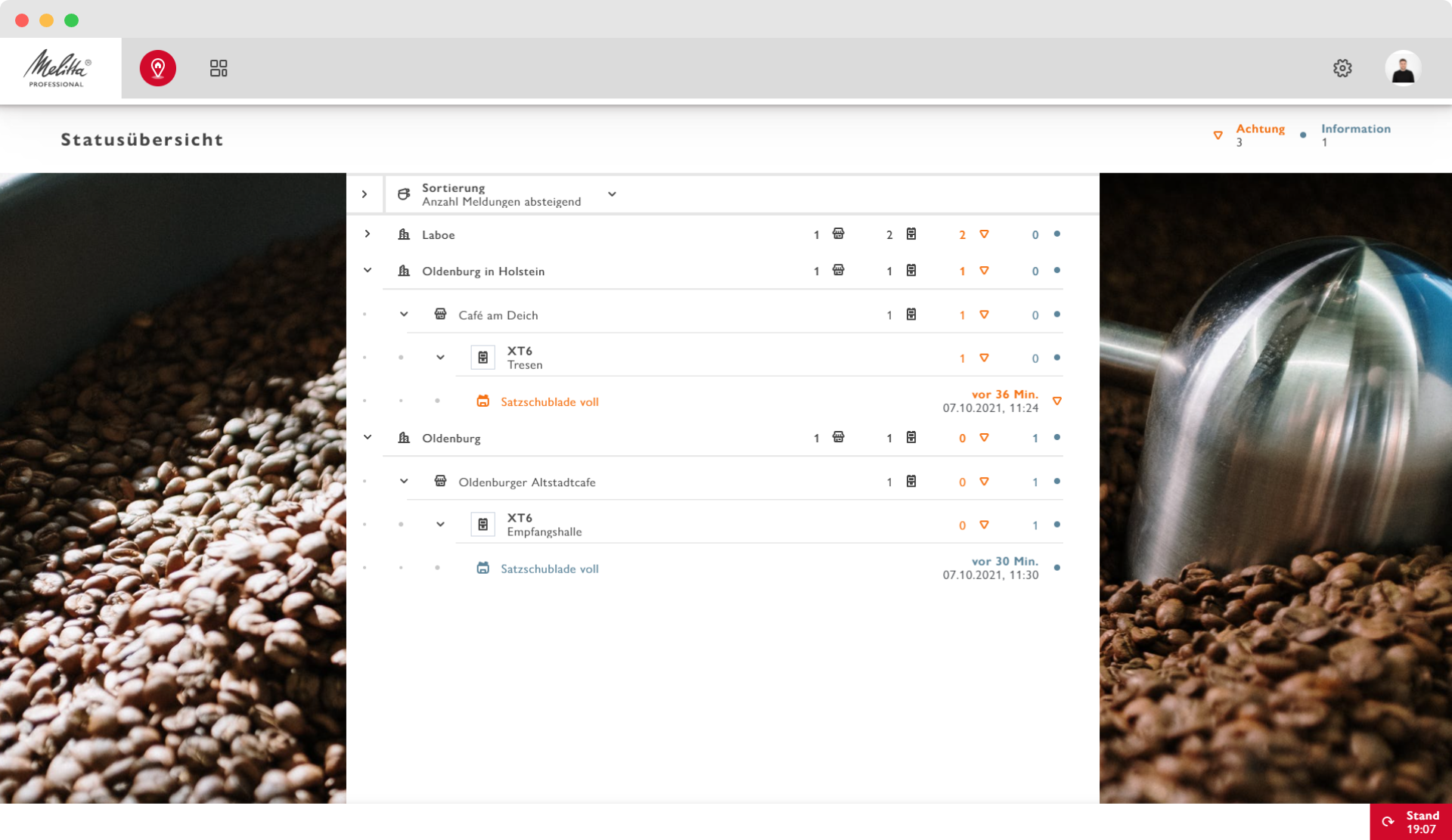Screen dimensions: 1452x840
Task: Select Oldenburg in Holstein location name
Action: click(483, 271)
